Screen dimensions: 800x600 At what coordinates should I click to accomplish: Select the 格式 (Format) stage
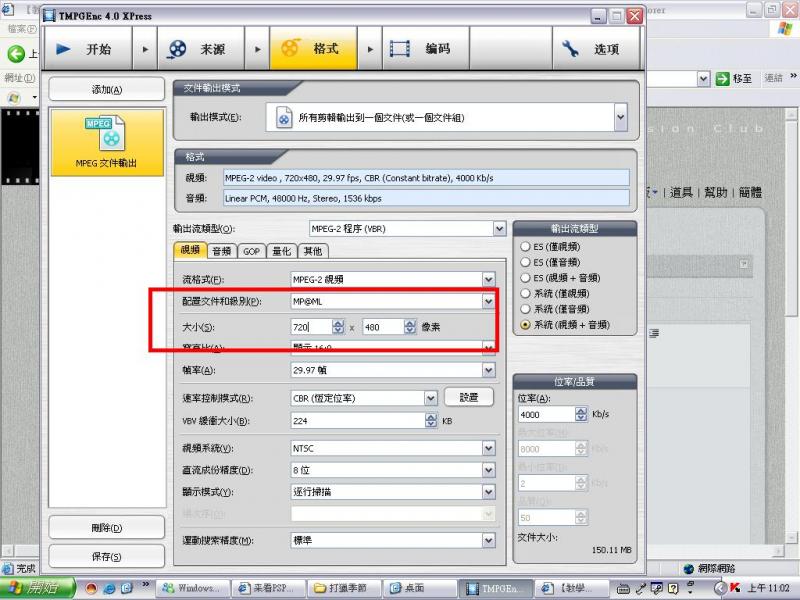pos(313,48)
